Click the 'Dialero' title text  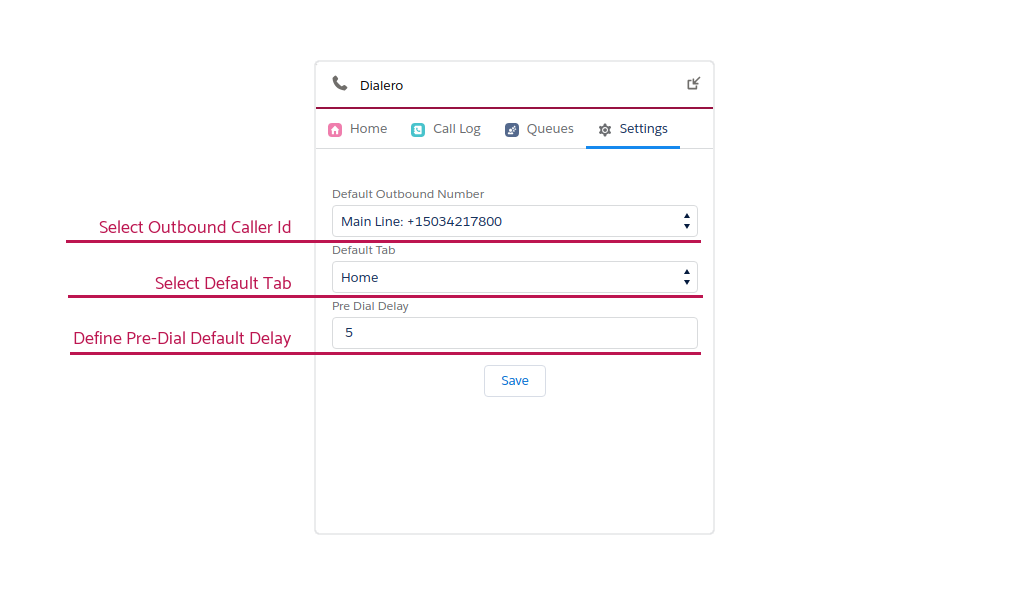click(381, 86)
